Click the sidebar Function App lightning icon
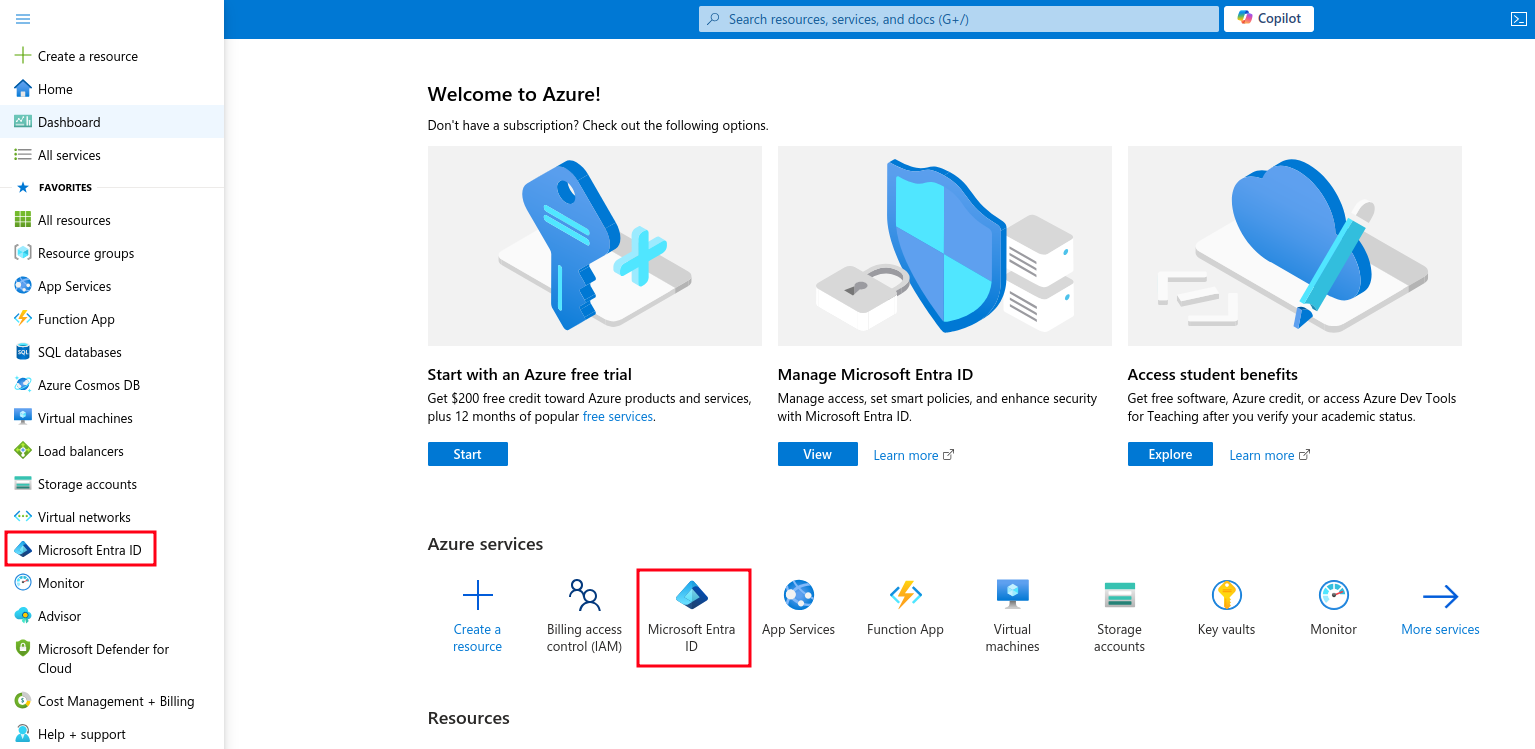 point(23,319)
